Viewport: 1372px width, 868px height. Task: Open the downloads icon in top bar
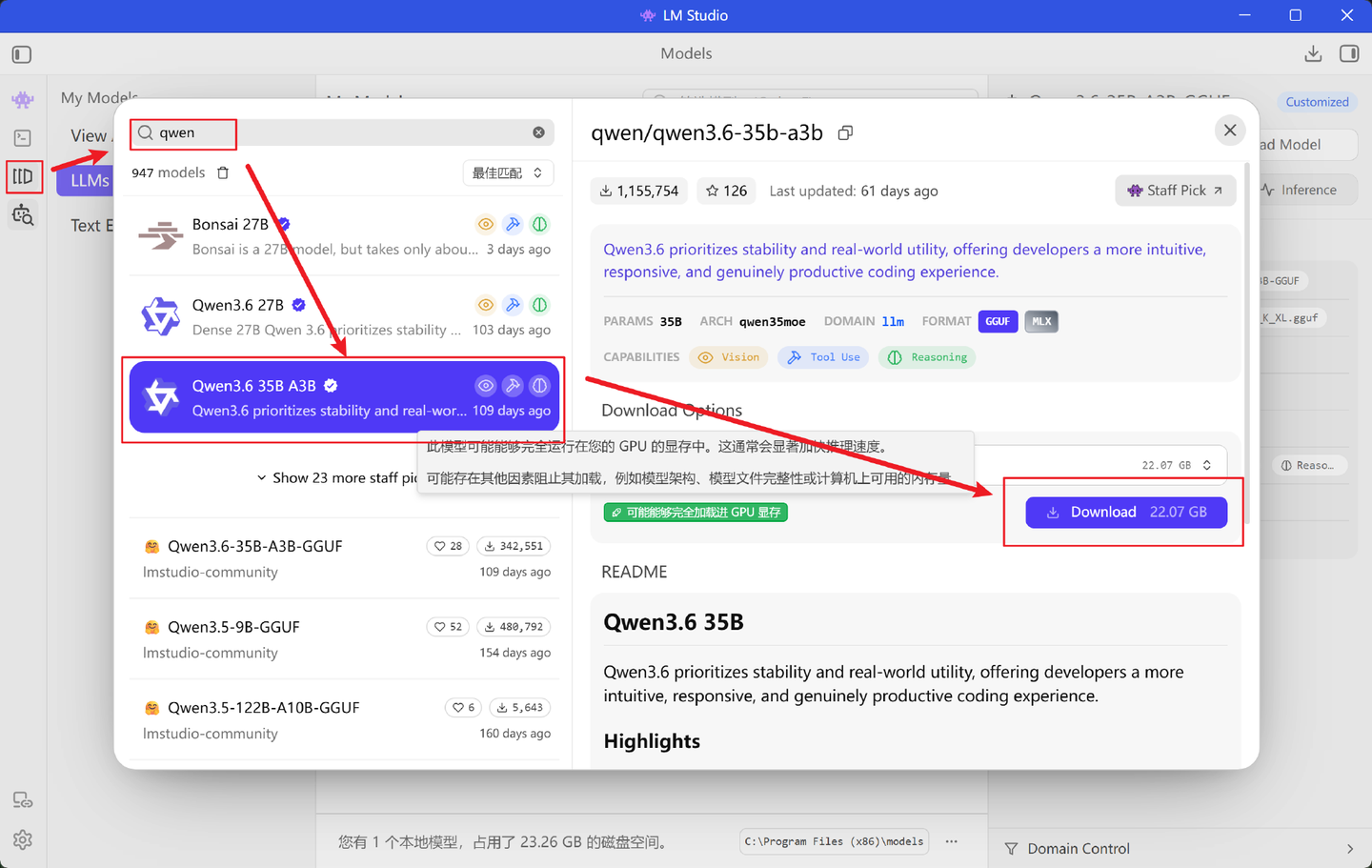coord(1313,53)
